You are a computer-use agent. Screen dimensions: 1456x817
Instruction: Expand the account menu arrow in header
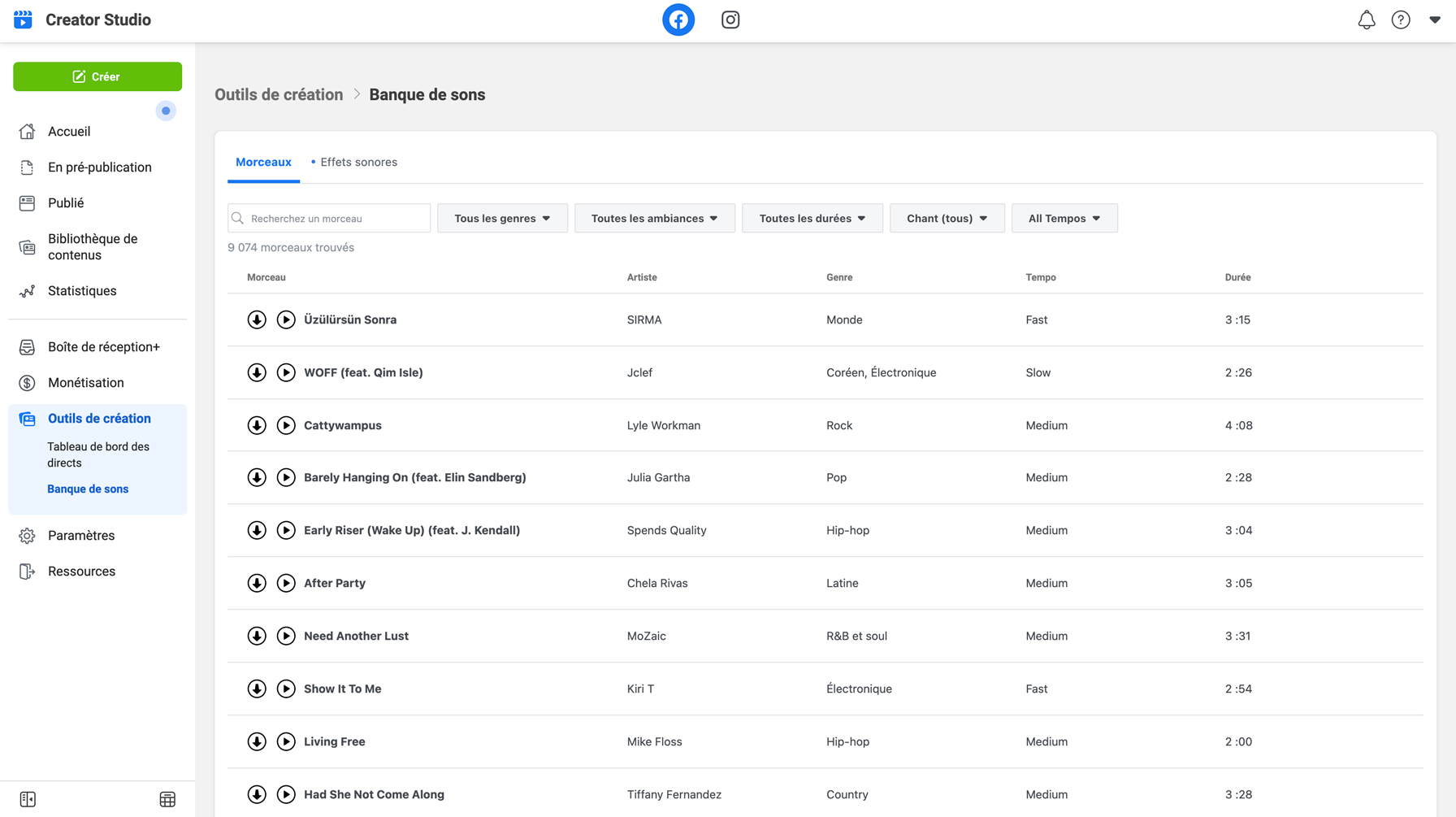pyautogui.click(x=1435, y=20)
